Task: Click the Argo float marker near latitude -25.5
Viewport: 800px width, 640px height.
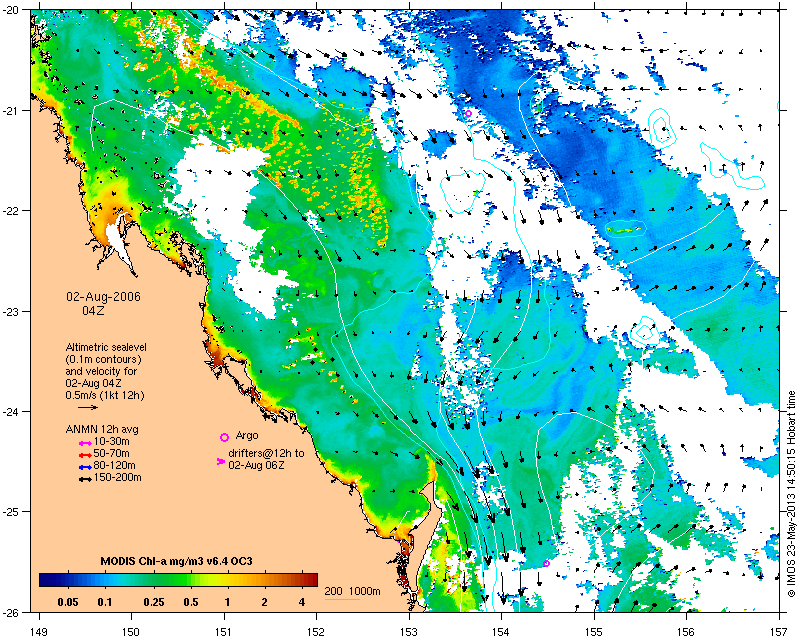Action: [x=546, y=563]
